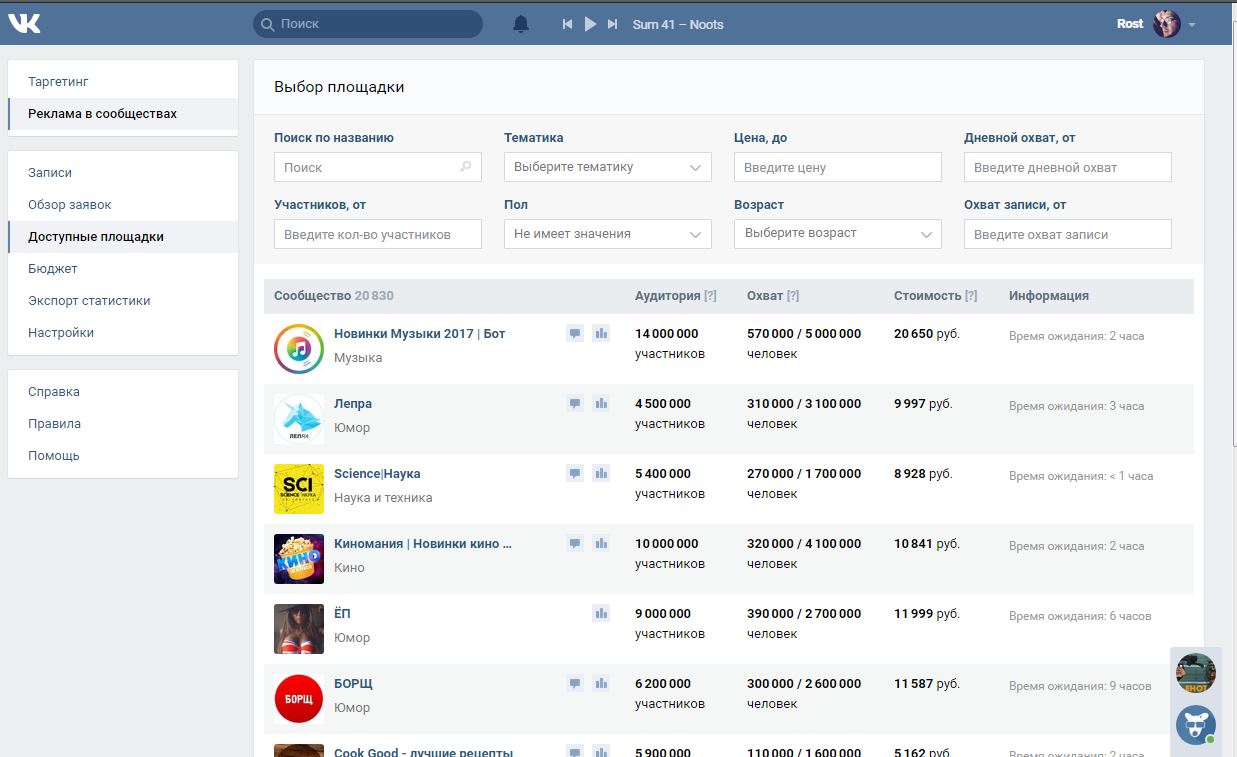Open statistics icon for Новинки Музыки 2017
The width and height of the screenshot is (1237, 757).
coord(601,333)
